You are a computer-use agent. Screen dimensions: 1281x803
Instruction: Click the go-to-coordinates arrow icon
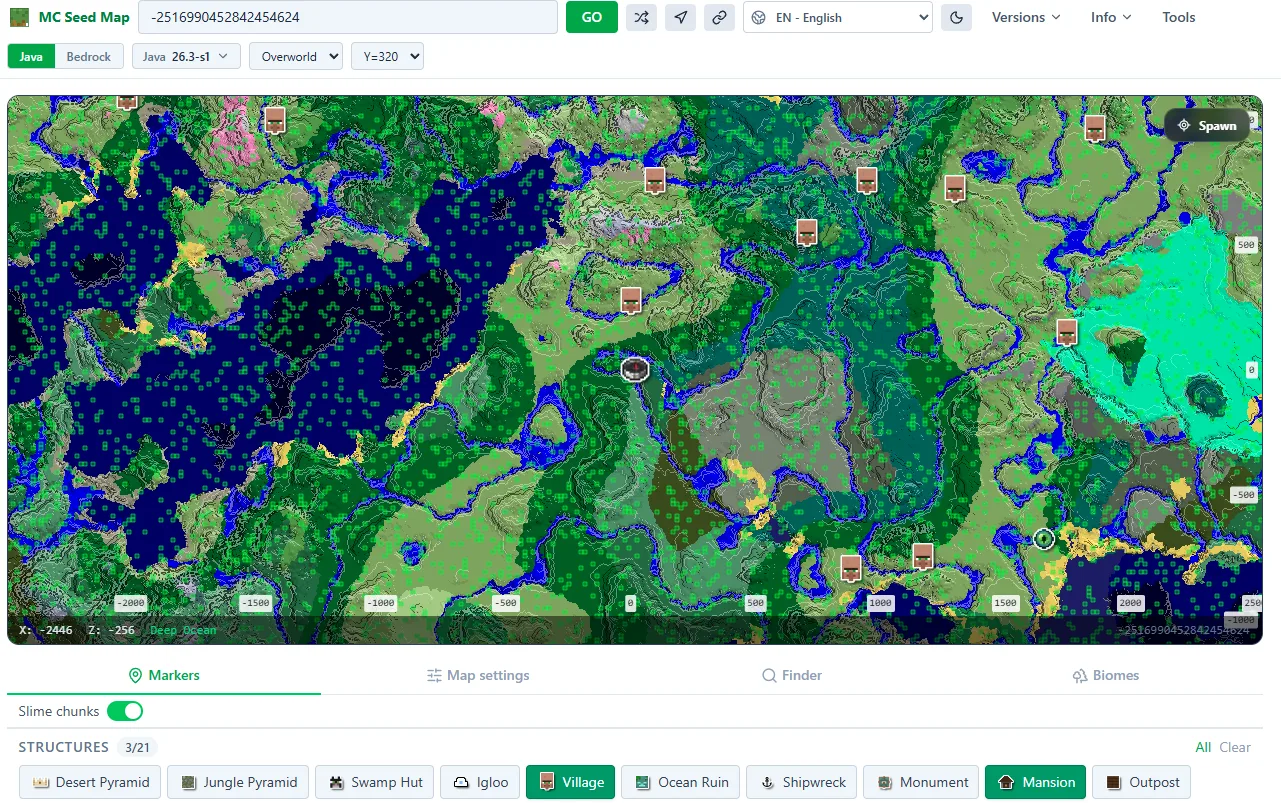tap(680, 17)
